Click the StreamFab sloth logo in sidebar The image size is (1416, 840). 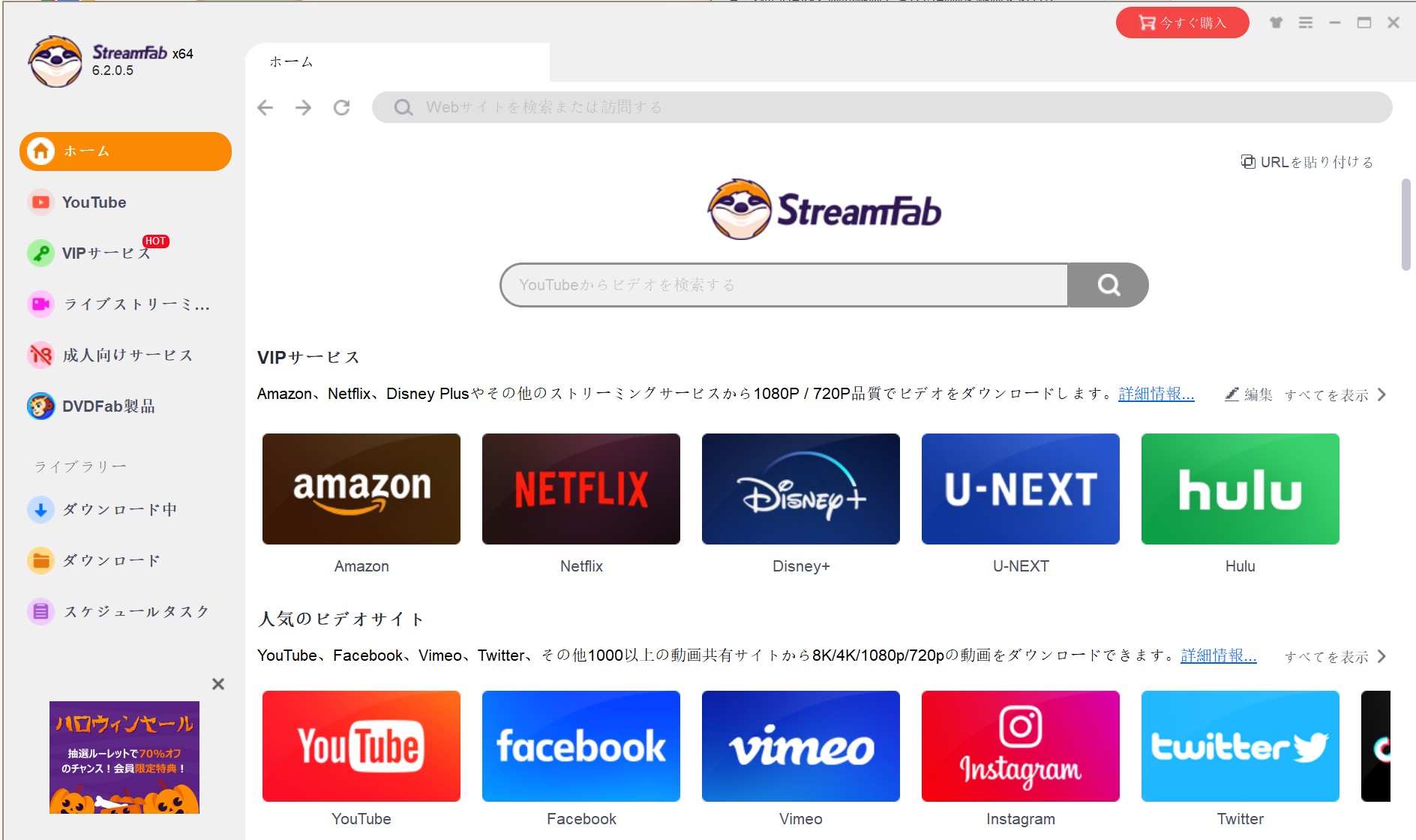[55, 61]
